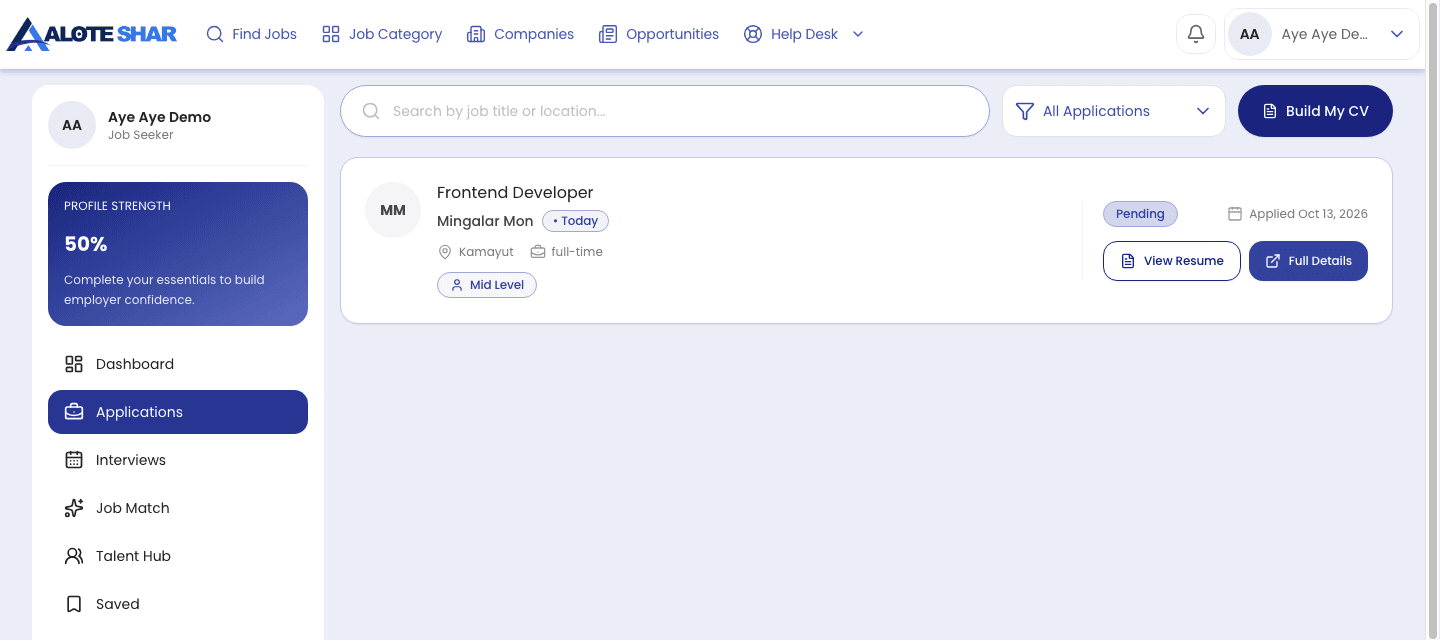Click the 'Applied Oct 13, 2026' text
Screen dimensions: 1440x640
[1308, 214]
